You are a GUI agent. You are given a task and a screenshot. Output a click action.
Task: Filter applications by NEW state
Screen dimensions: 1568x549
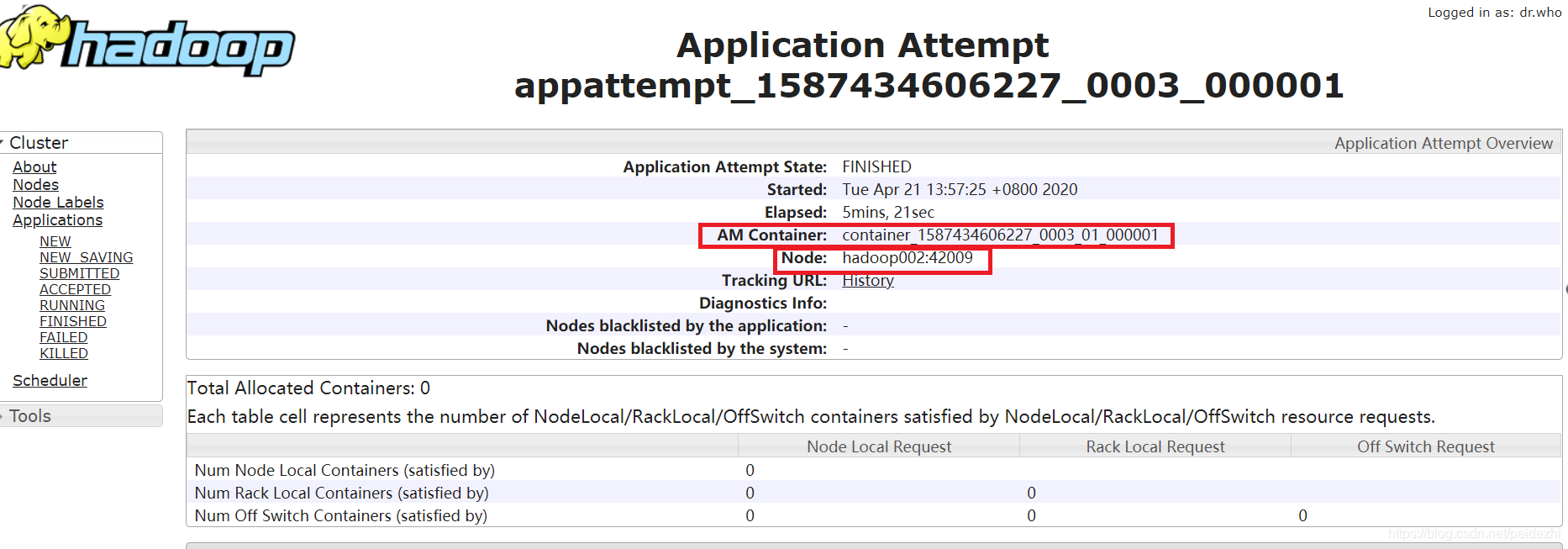click(x=55, y=241)
